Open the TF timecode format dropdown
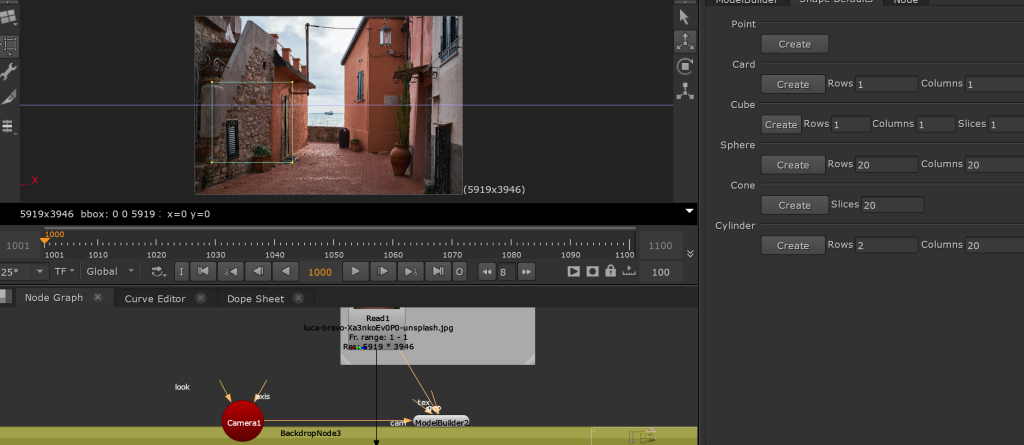This screenshot has width=1024, height=445. (65, 271)
